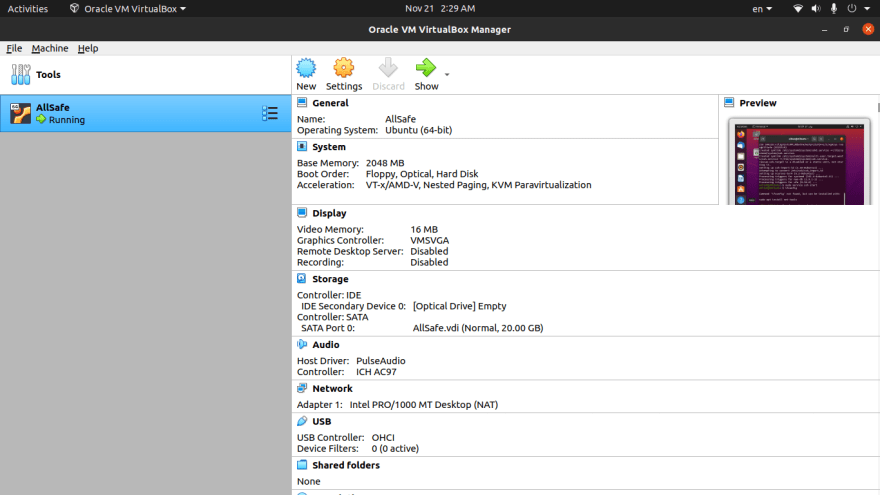Click the Network section icon
Image resolution: width=880 pixels, height=495 pixels.
[x=302, y=388]
